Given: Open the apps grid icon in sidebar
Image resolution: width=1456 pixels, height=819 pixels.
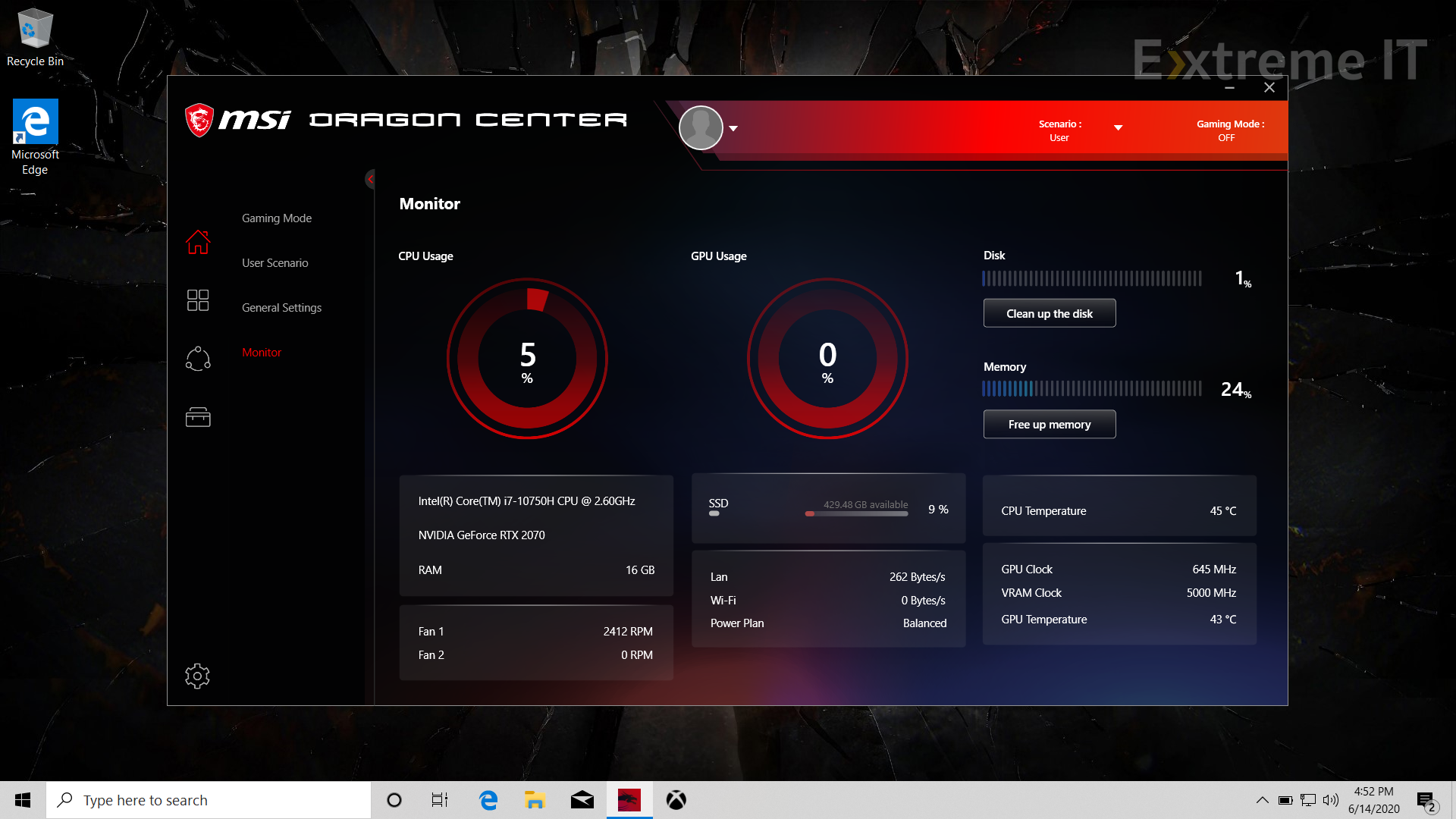Looking at the screenshot, I should [x=198, y=300].
